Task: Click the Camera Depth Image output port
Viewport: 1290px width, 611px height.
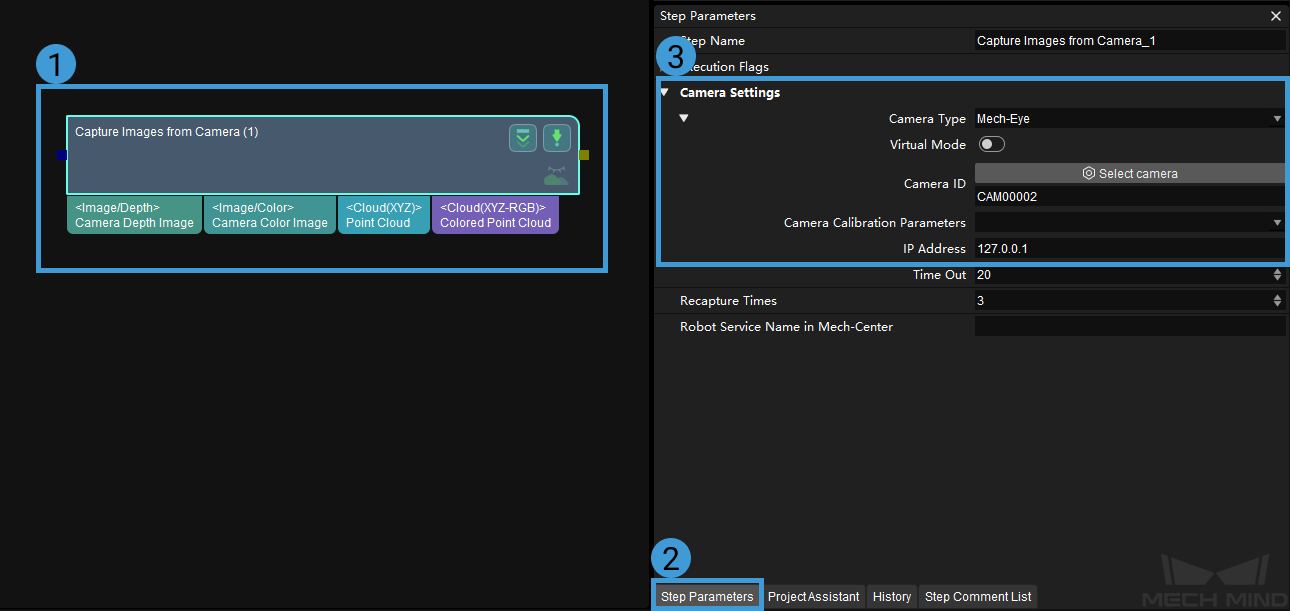Action: [x=134, y=215]
